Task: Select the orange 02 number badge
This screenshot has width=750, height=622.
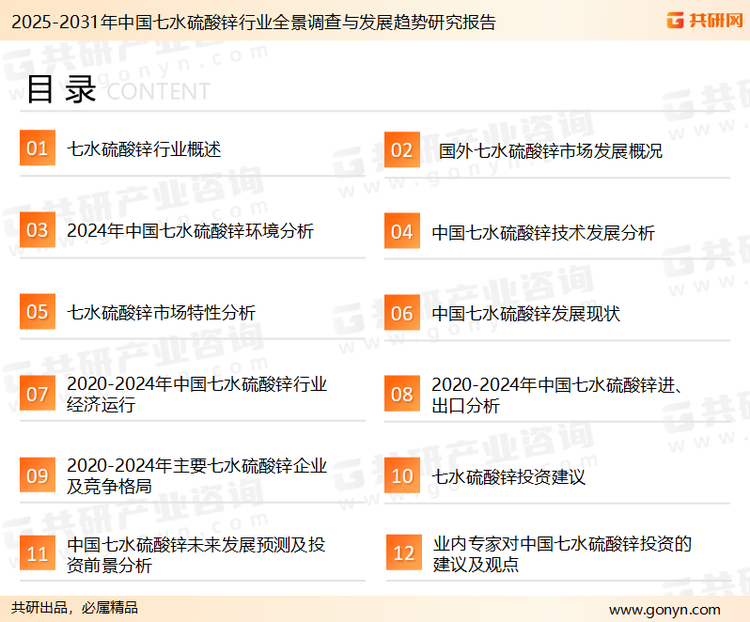Action: pos(402,150)
